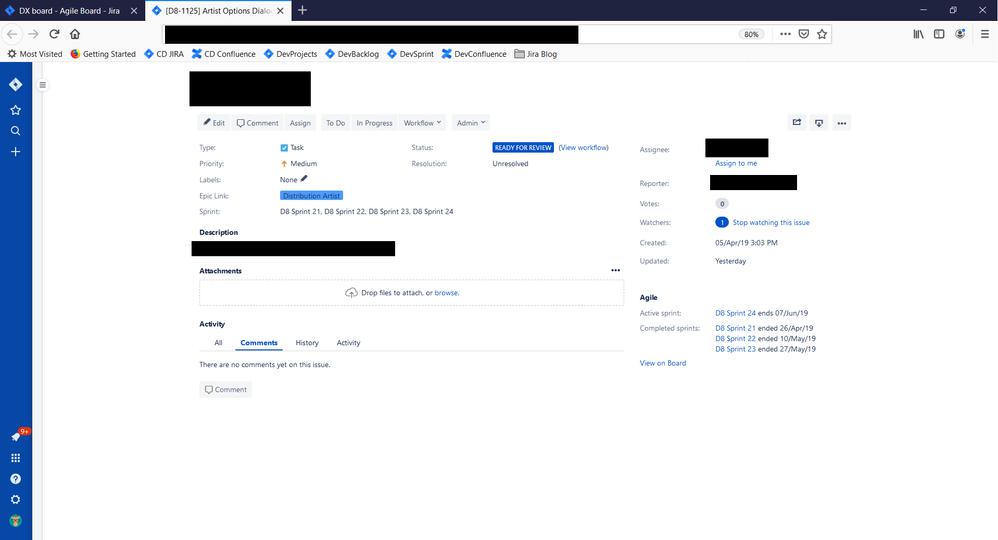The width and height of the screenshot is (998, 540).
Task: Stop watching this issue
Action: (x=771, y=223)
